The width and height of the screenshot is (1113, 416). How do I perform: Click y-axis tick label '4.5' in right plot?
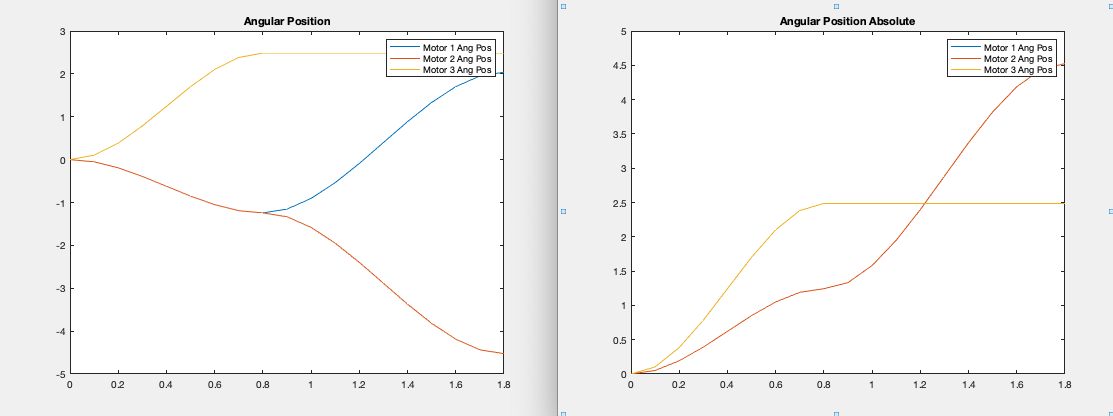[618, 66]
